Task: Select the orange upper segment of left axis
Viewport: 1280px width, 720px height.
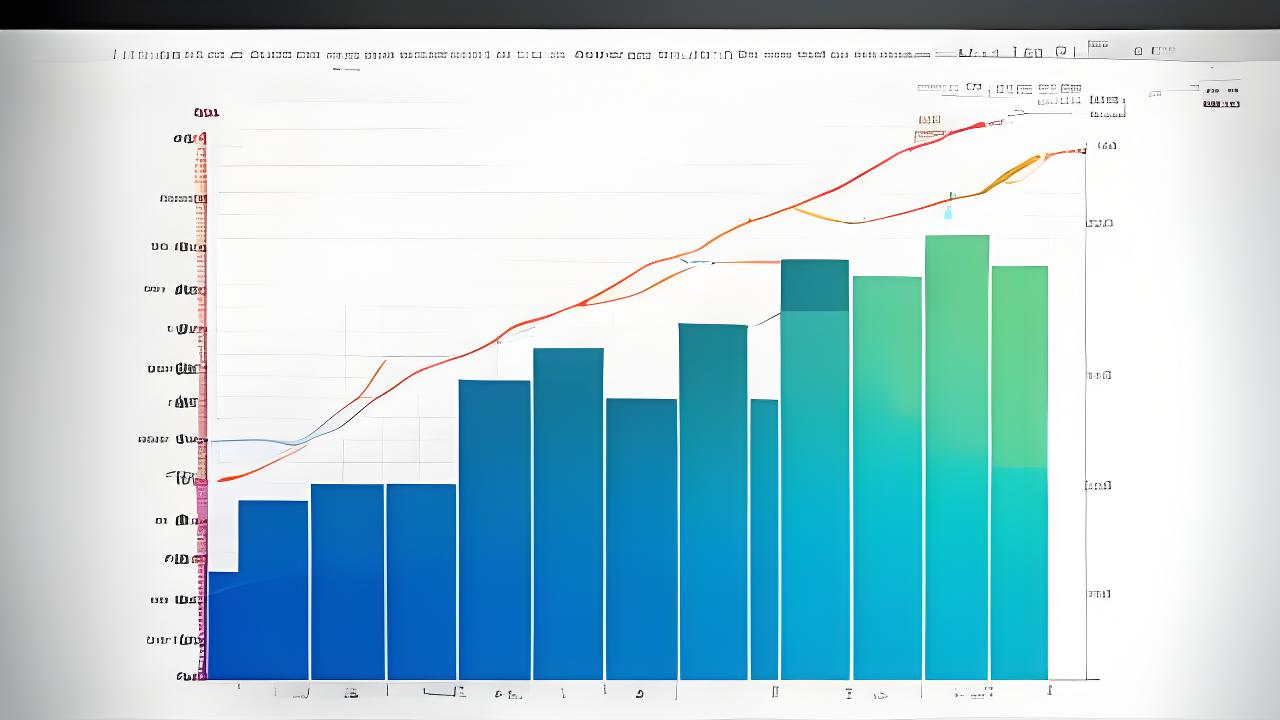Action: tap(202, 170)
